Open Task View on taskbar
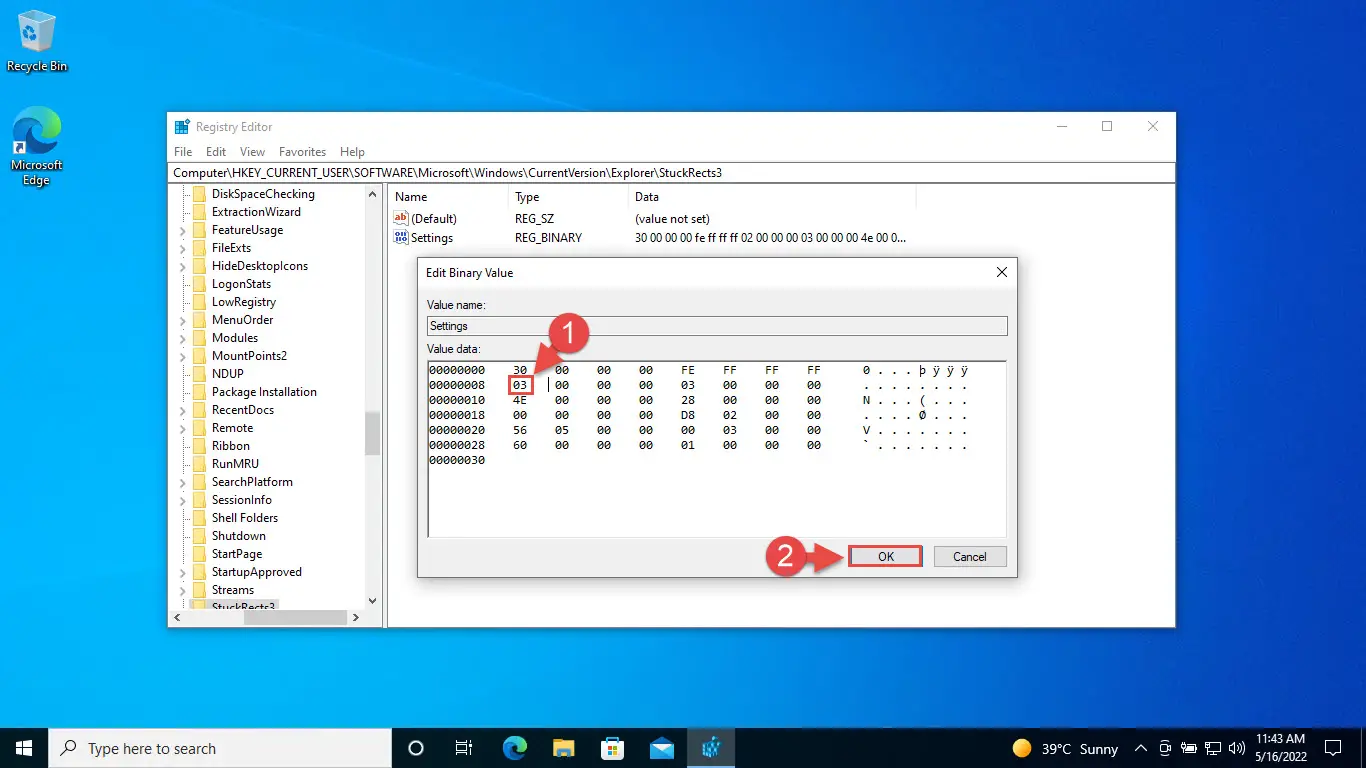 [x=464, y=748]
